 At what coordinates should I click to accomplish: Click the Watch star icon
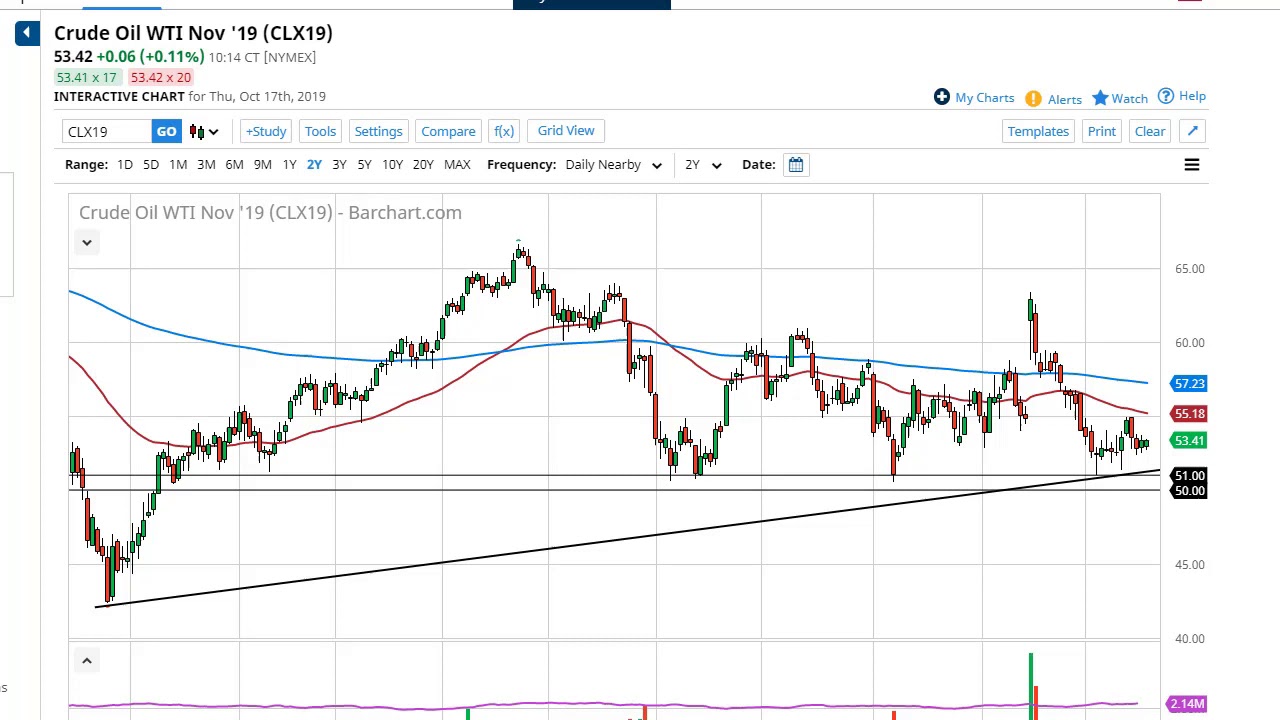pyautogui.click(x=1100, y=98)
